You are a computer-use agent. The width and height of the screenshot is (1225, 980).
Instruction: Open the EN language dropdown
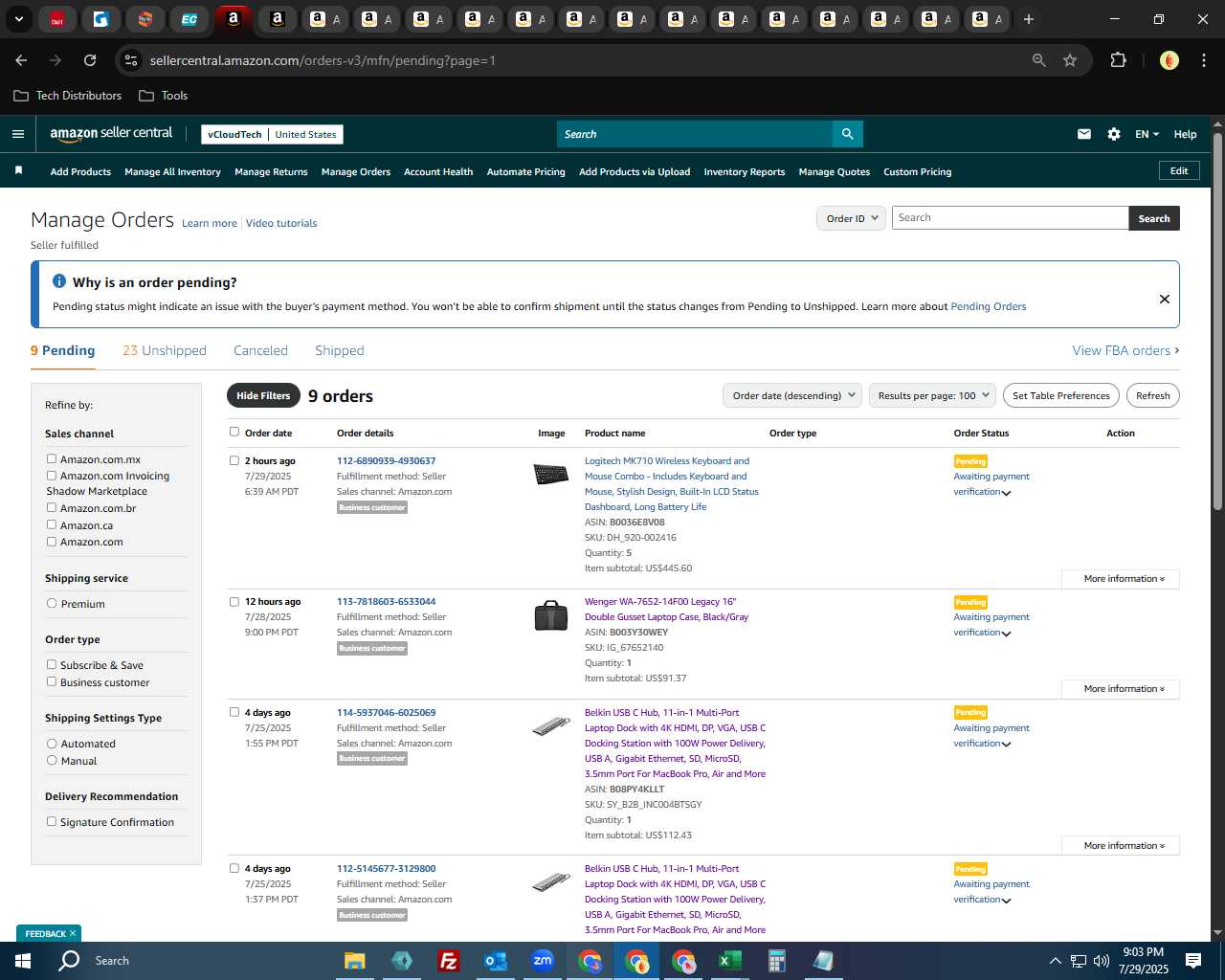1147,134
